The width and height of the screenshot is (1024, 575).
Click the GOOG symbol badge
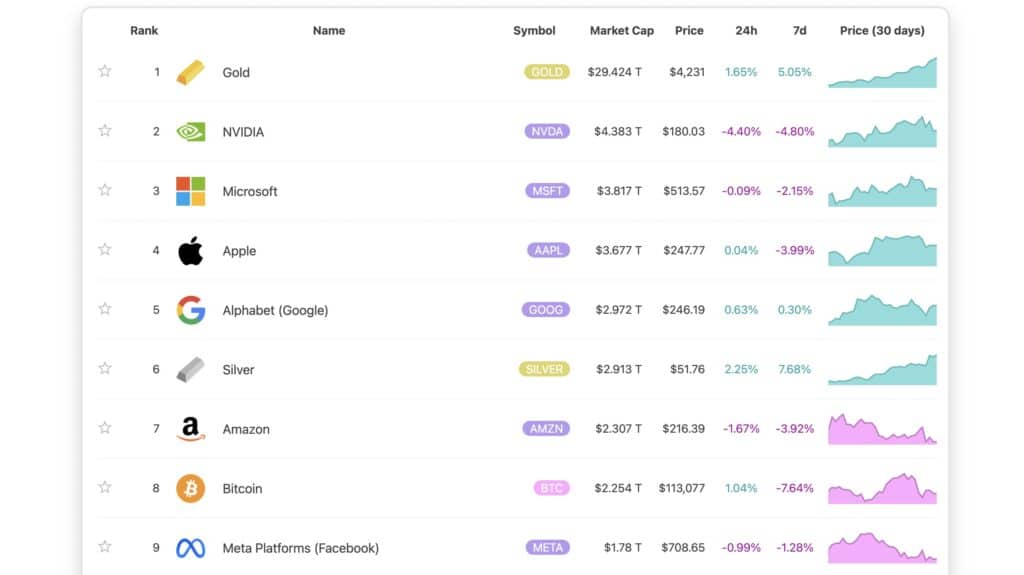tap(545, 310)
